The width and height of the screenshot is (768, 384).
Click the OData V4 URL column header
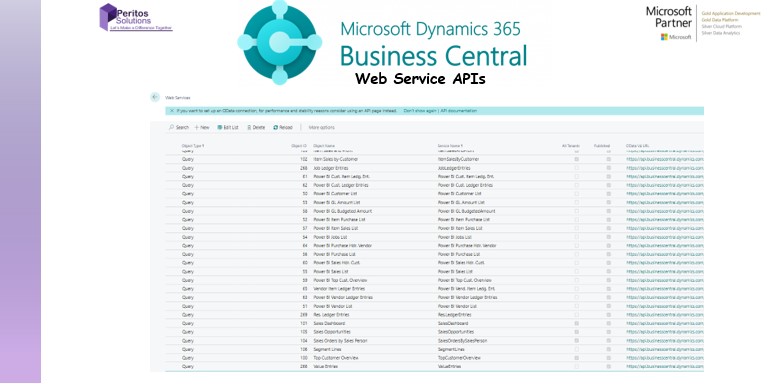[x=638, y=146]
